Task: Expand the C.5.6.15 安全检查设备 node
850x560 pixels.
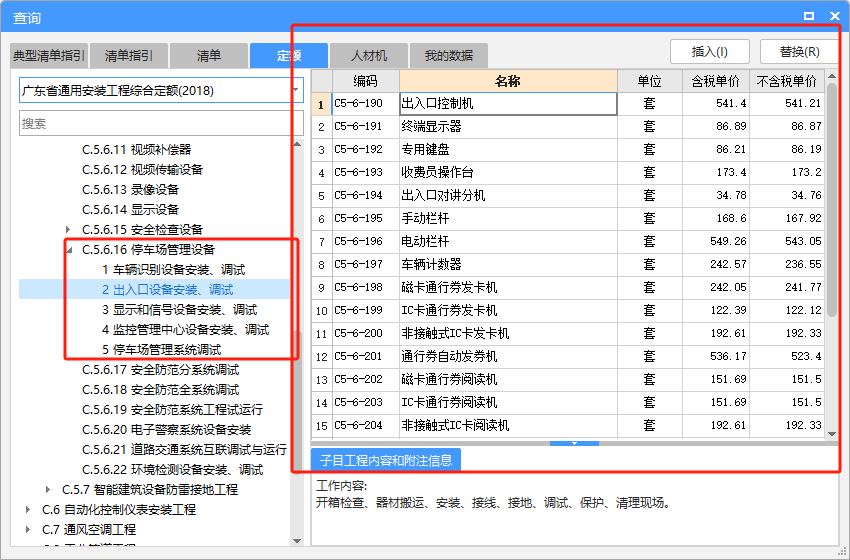Action: [x=68, y=229]
